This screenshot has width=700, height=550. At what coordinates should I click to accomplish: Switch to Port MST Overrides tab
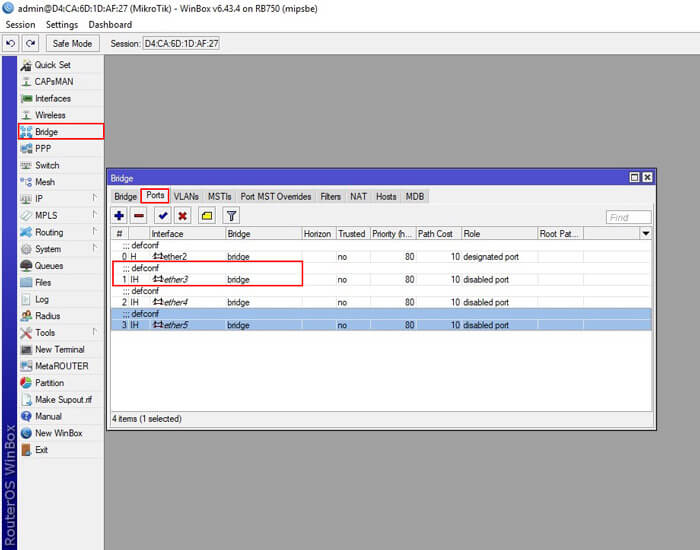click(276, 196)
